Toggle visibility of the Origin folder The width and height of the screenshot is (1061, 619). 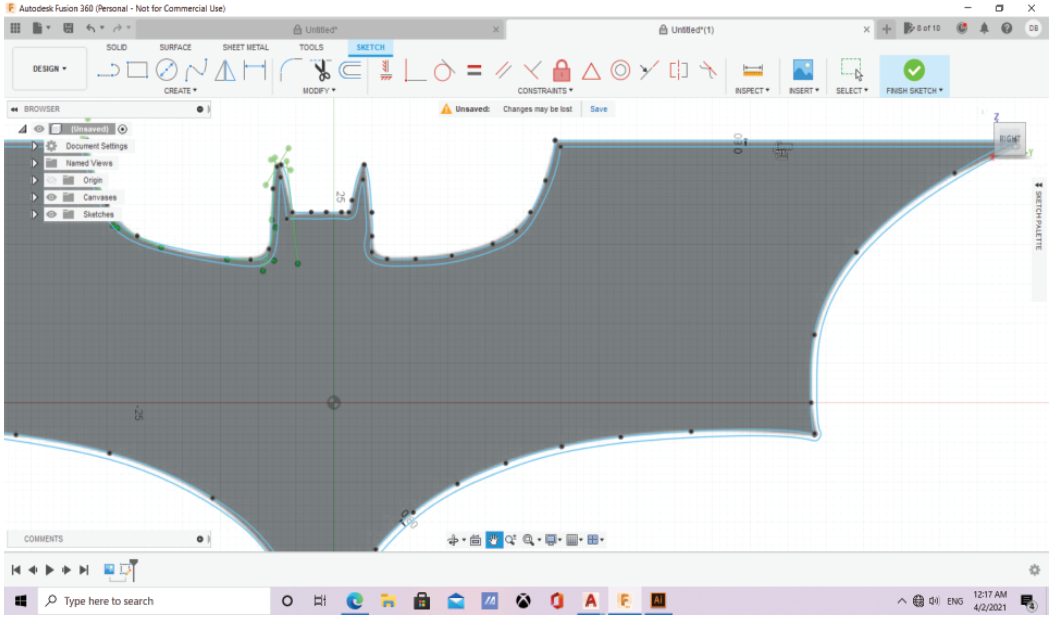[x=51, y=180]
